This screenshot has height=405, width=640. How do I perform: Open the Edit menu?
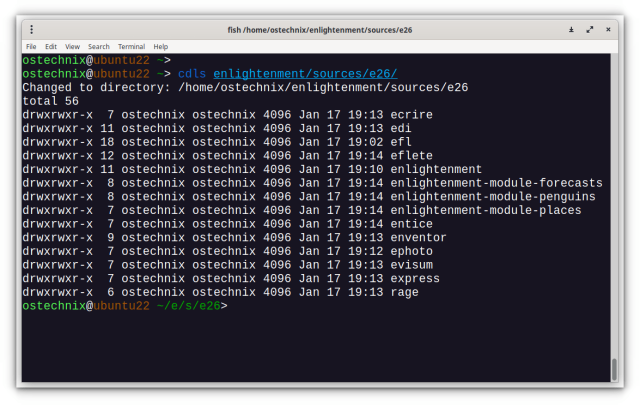51,47
